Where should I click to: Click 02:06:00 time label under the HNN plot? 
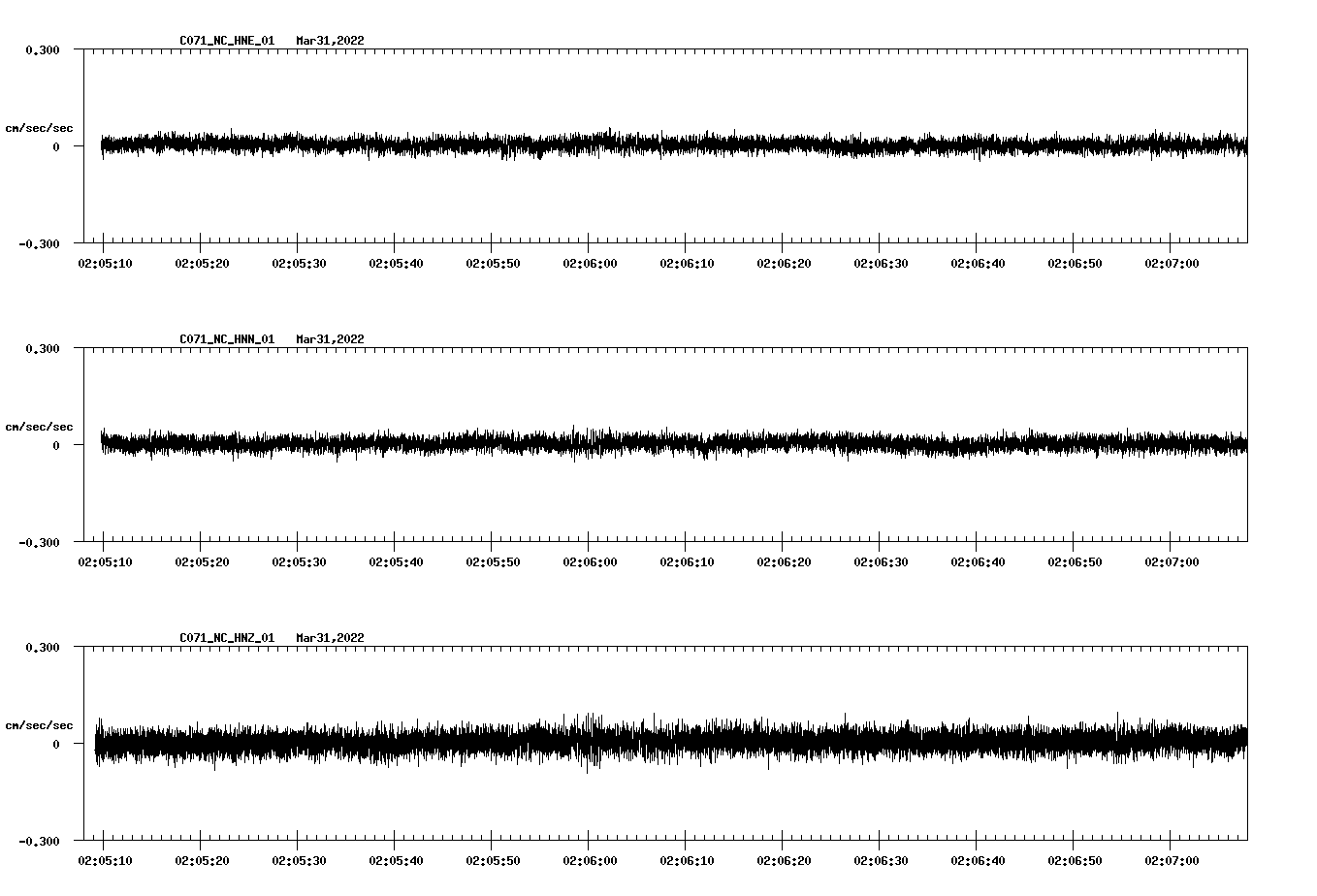coord(590,562)
